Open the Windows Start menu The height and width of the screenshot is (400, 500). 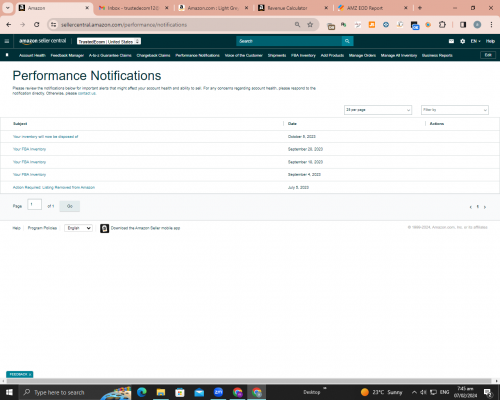pyautogui.click(x=9, y=392)
